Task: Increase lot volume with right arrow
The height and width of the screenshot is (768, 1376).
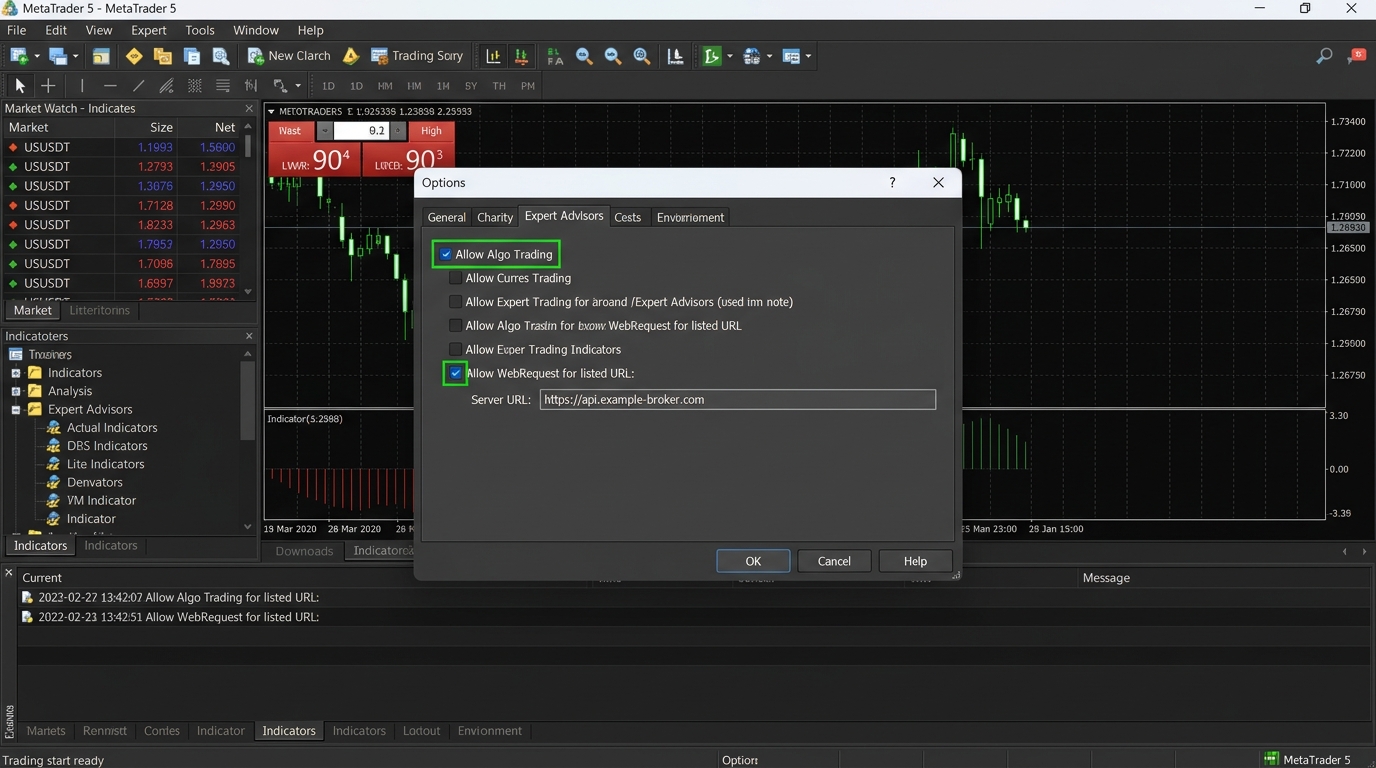Action: [x=398, y=131]
